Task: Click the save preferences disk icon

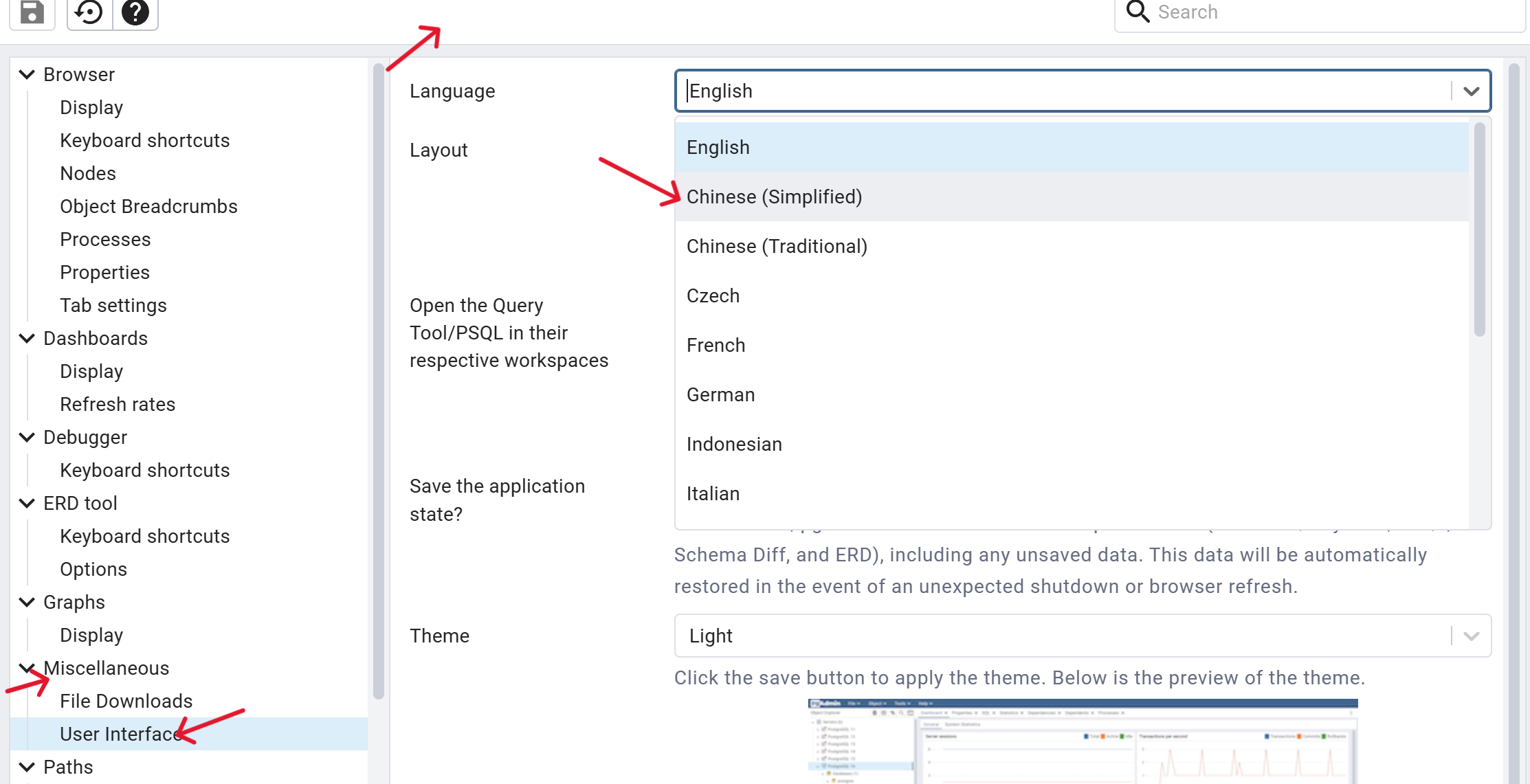Action: click(32, 11)
